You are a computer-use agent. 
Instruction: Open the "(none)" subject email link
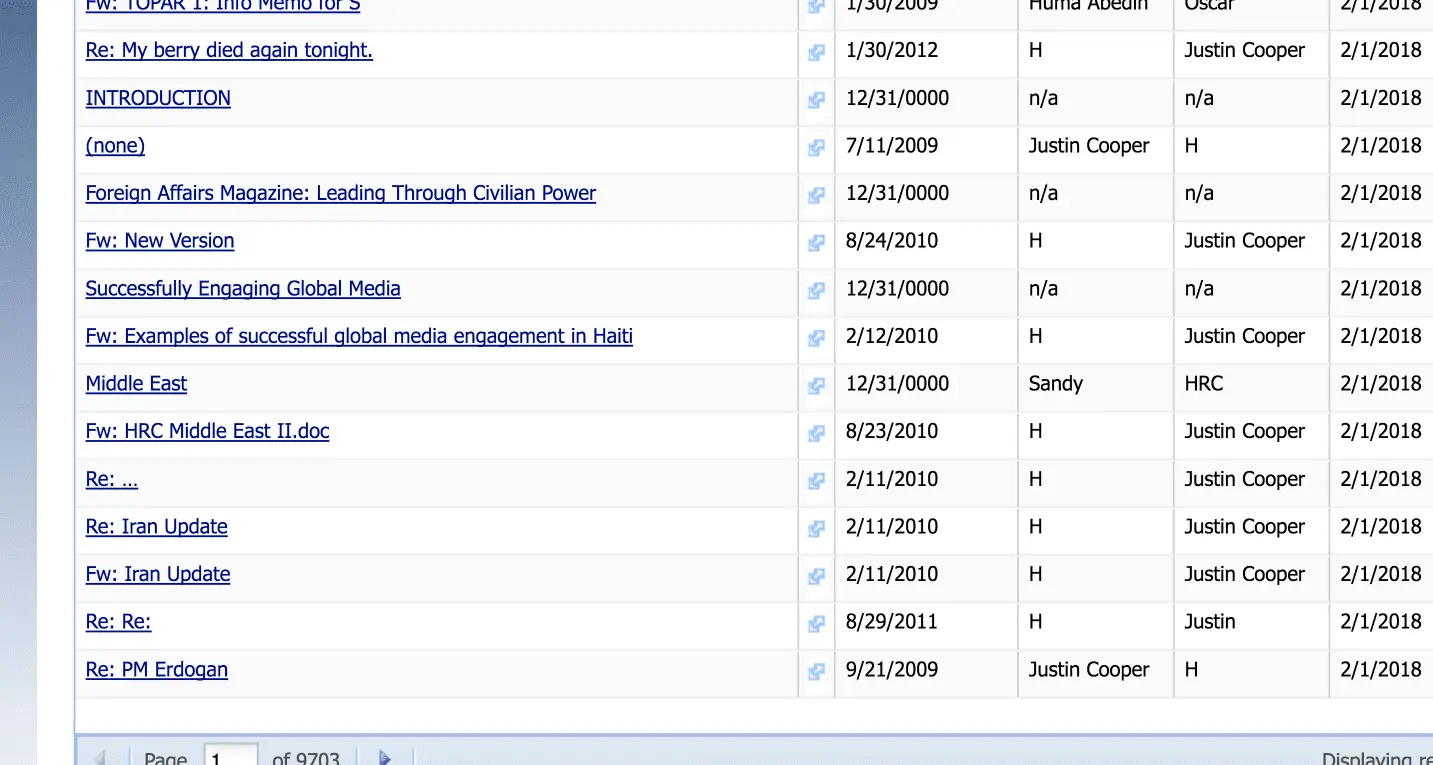point(115,145)
